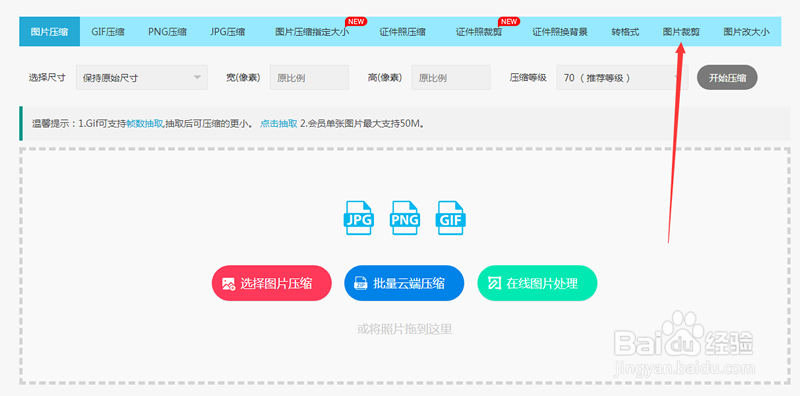Open the 图片改大小 tab
The height and width of the screenshot is (396, 800).
(x=746, y=32)
